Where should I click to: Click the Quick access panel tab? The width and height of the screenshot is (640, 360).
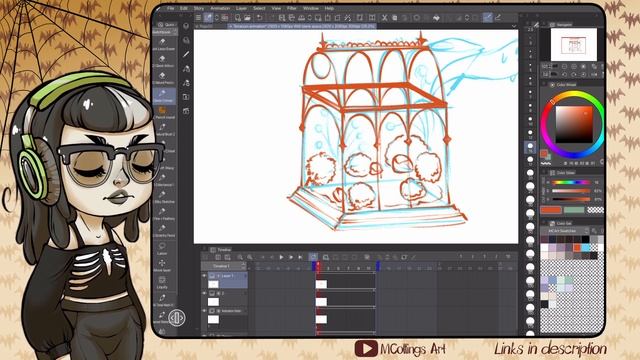pos(166,24)
